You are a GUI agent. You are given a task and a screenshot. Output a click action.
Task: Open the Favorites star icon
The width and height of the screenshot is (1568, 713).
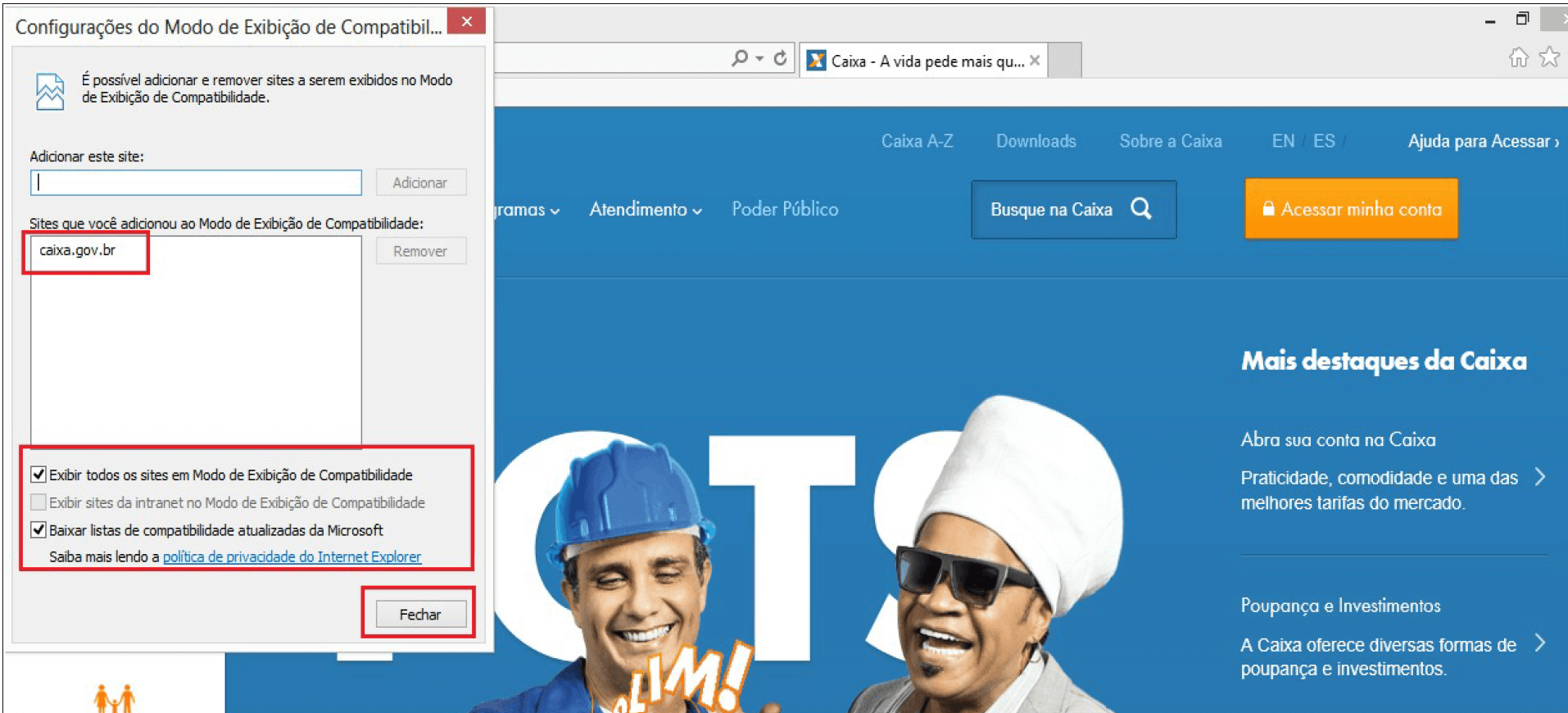(1549, 57)
